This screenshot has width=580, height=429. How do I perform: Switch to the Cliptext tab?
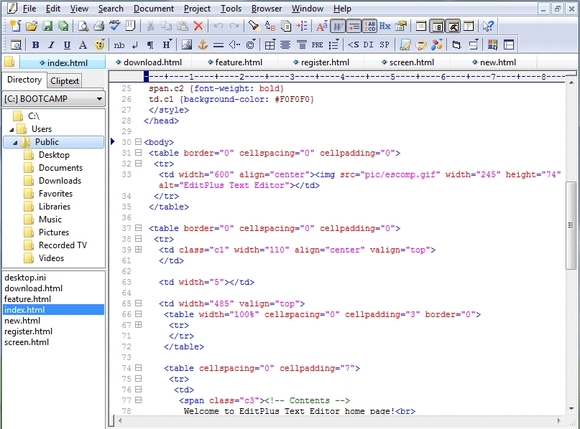pos(64,81)
